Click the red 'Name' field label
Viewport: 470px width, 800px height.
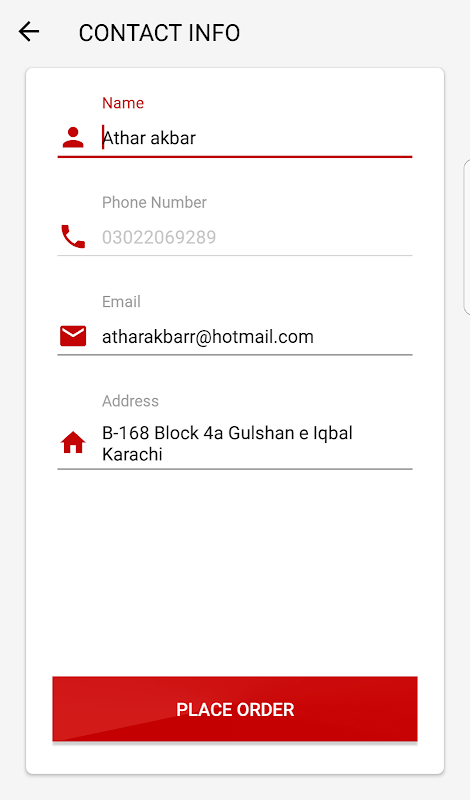(x=123, y=103)
